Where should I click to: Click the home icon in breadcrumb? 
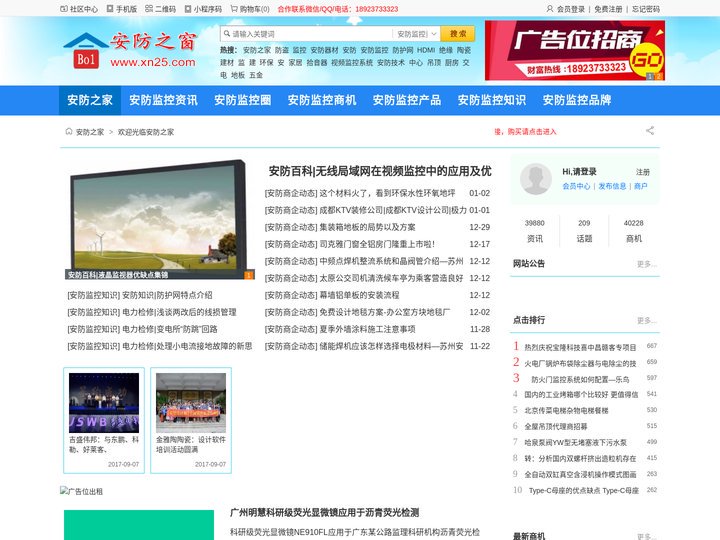(x=69, y=132)
